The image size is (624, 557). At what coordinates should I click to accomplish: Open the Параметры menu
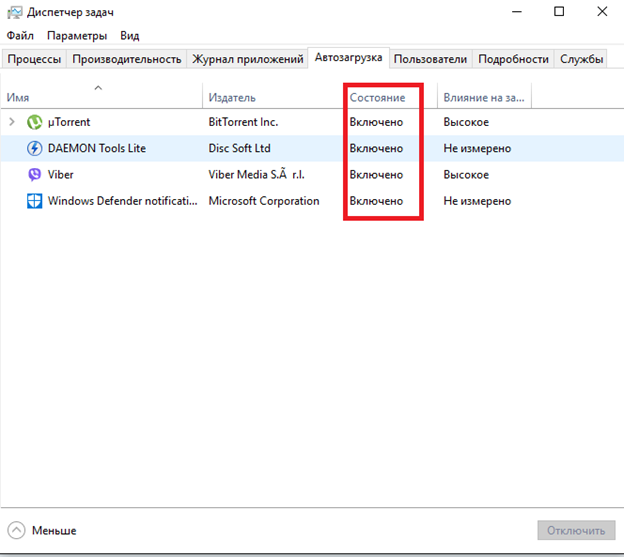pyautogui.click(x=77, y=36)
